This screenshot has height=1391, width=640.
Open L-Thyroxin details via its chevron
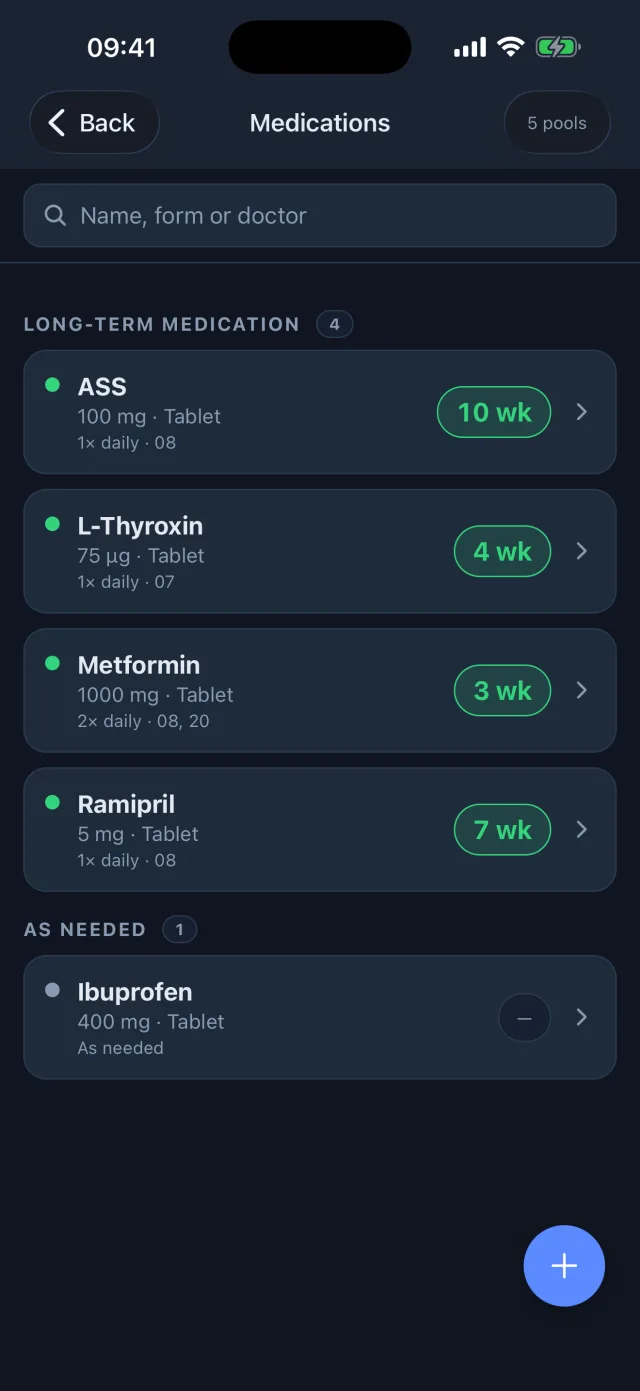pyautogui.click(x=582, y=551)
